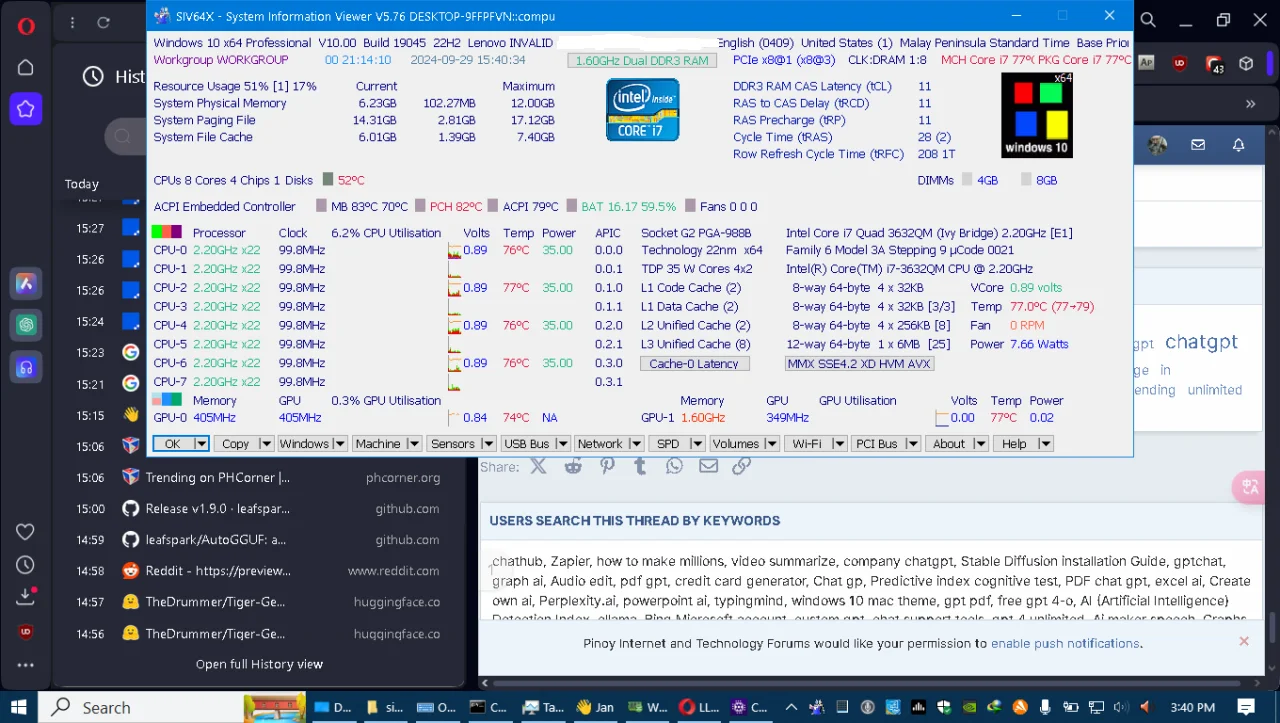
Task: Open Opera bookmarks star sidebar icon
Action: tap(26, 109)
